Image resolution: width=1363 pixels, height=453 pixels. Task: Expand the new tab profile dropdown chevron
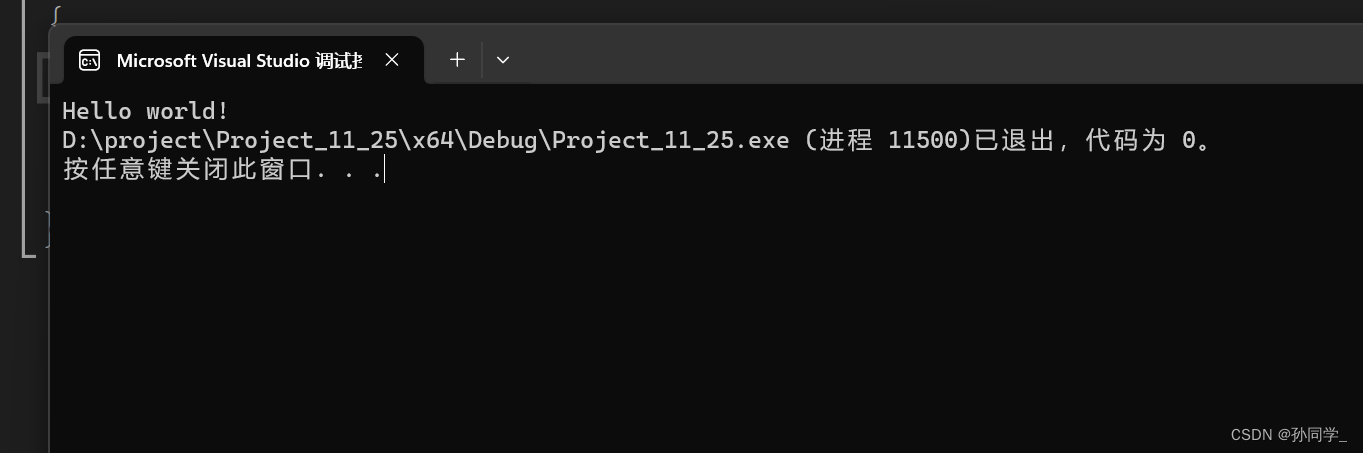pos(503,60)
